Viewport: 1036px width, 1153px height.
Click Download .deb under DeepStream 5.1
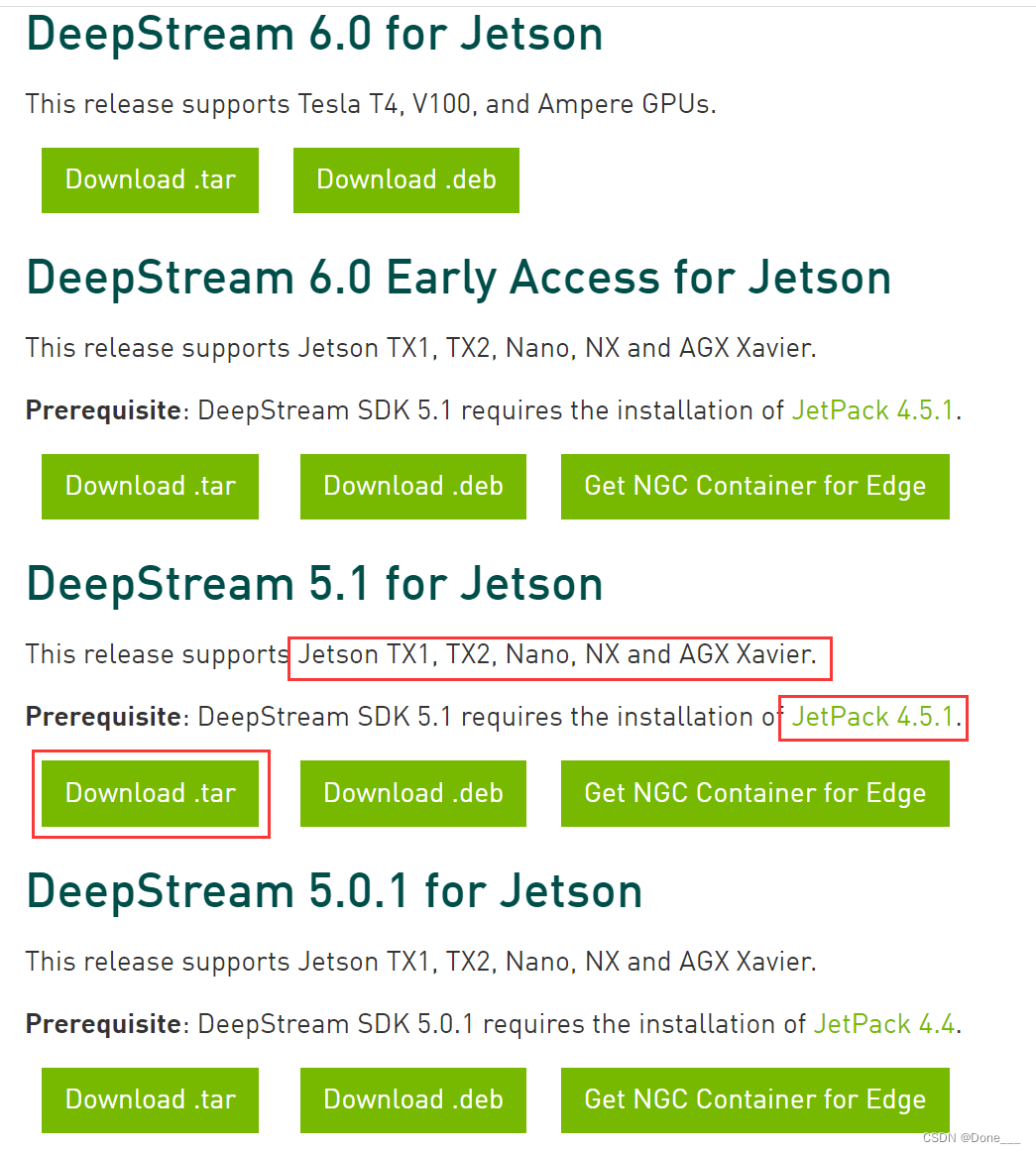pos(412,793)
